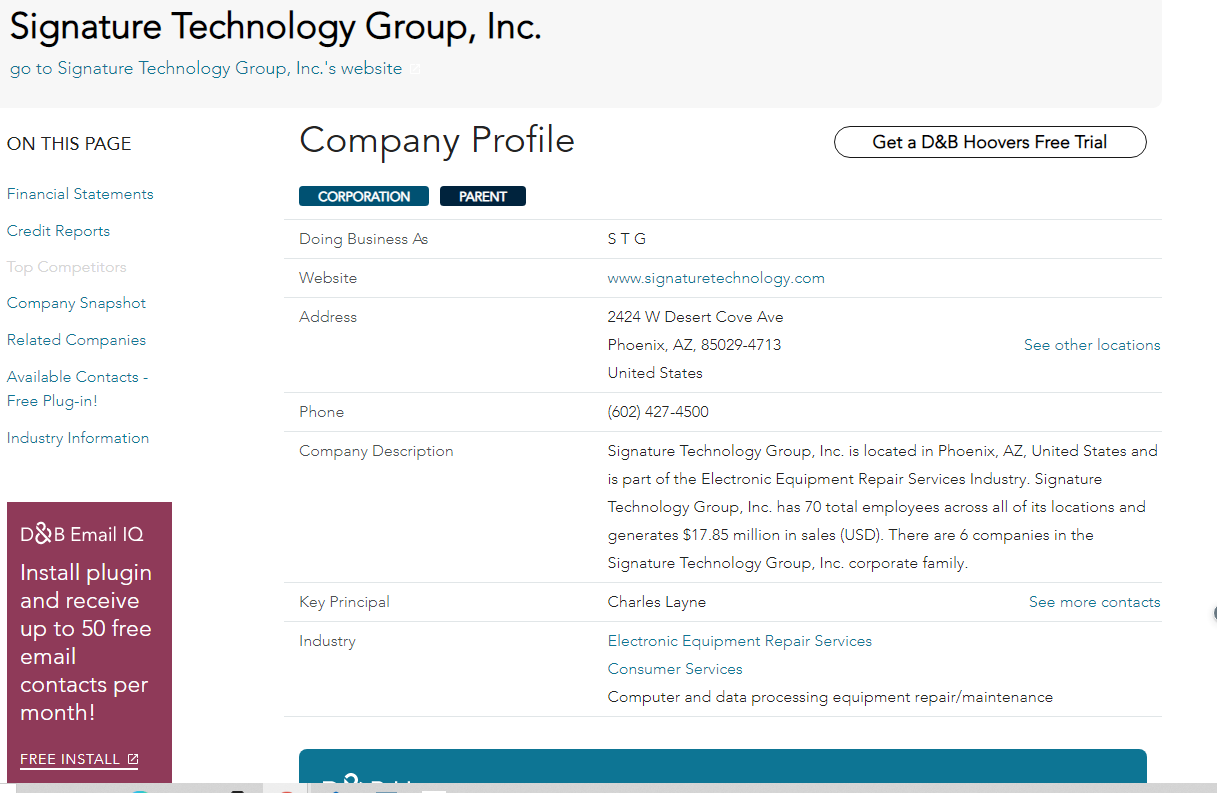
Task: Click FREE INSTALL in the Email IQ ad
Action: click(70, 759)
